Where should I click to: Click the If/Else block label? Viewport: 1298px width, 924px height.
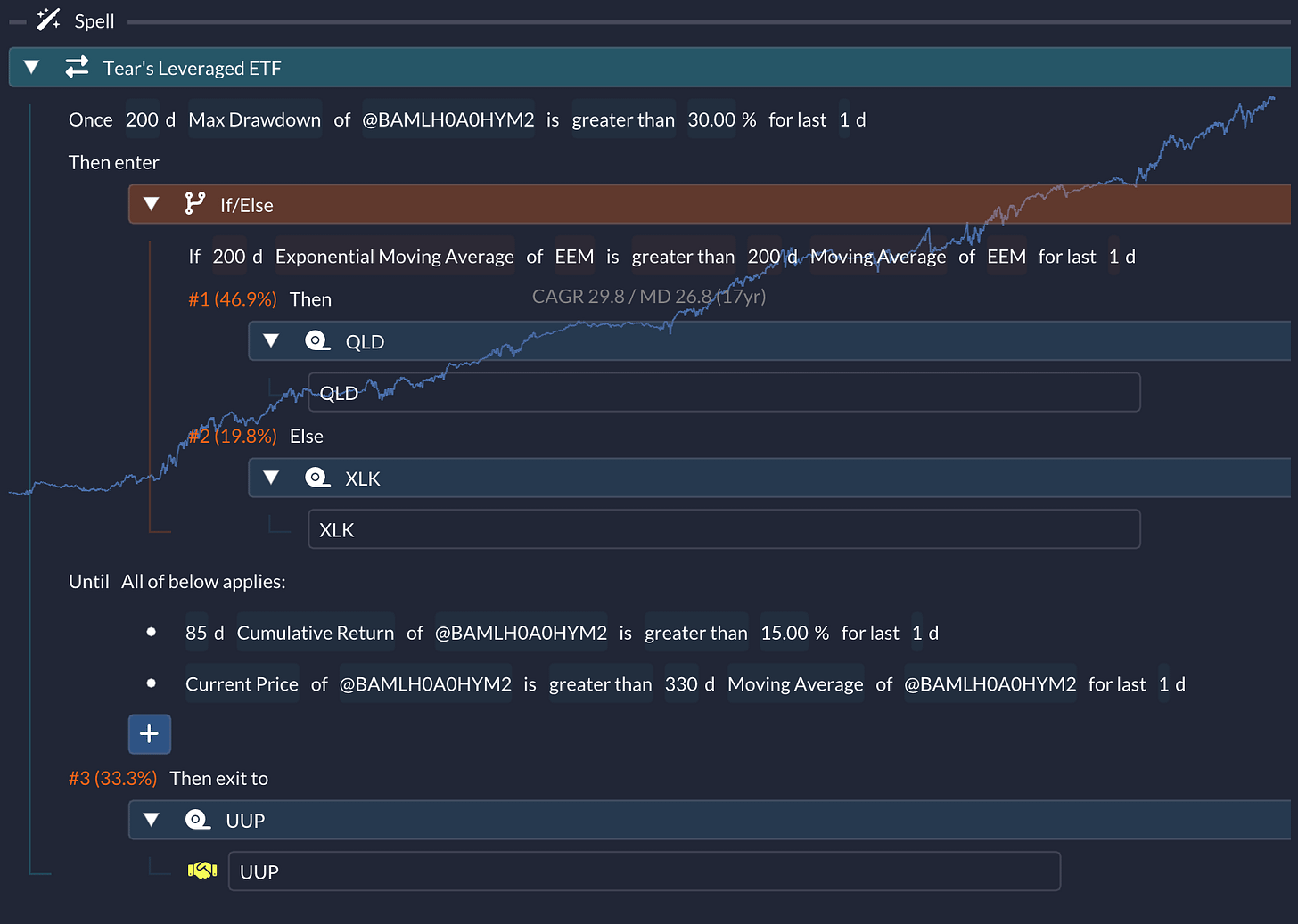[247, 205]
